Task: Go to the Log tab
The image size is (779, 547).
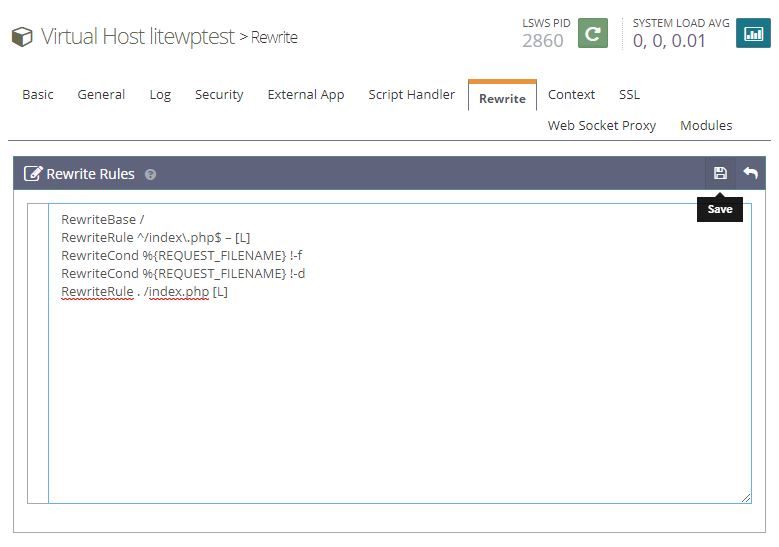Action: pyautogui.click(x=160, y=94)
